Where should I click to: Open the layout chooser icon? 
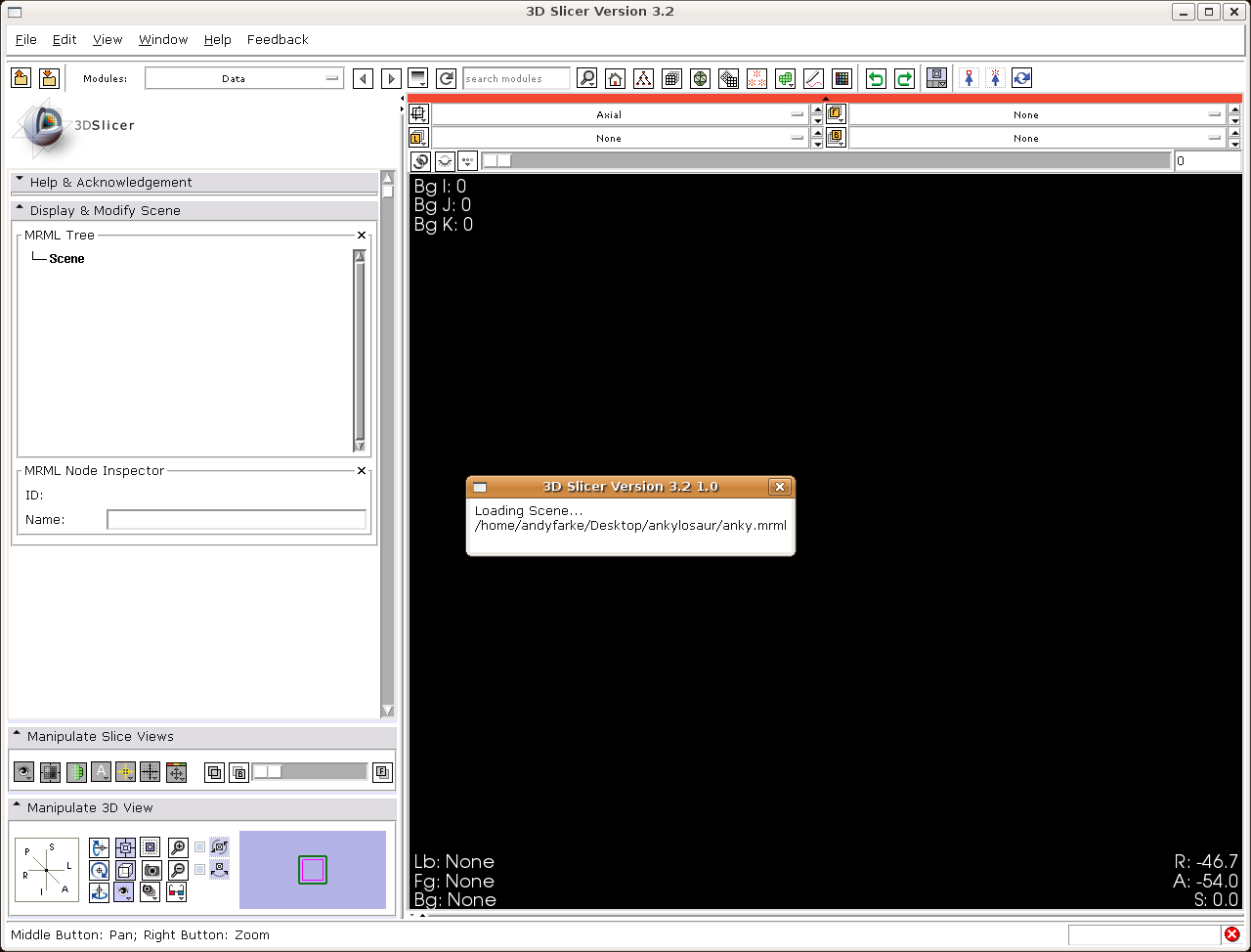(936, 78)
